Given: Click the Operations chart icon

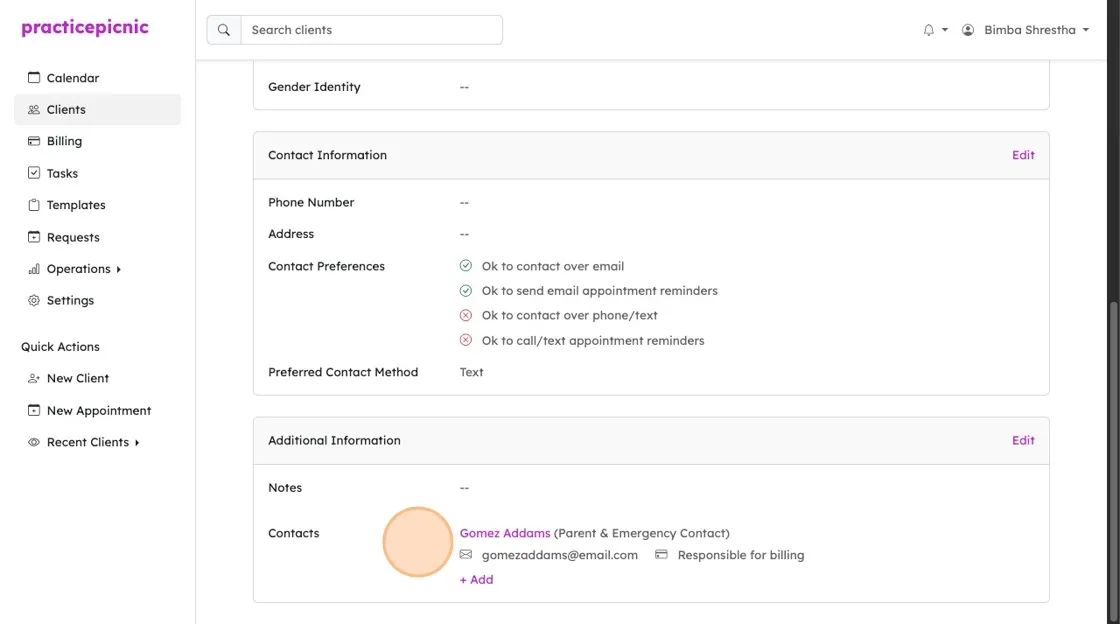Looking at the screenshot, I should click(34, 268).
